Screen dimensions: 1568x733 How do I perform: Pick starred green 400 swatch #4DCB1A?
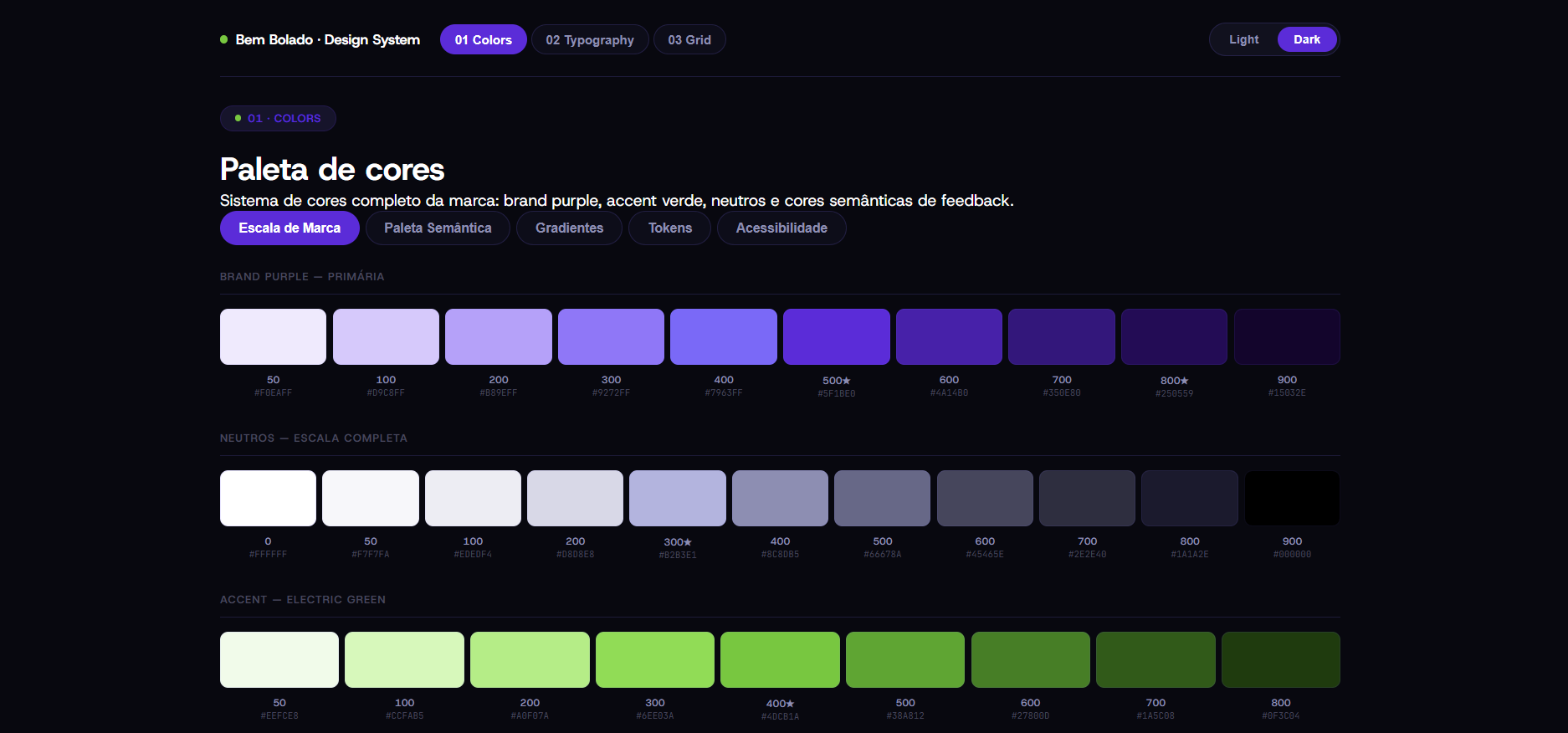coord(780,659)
